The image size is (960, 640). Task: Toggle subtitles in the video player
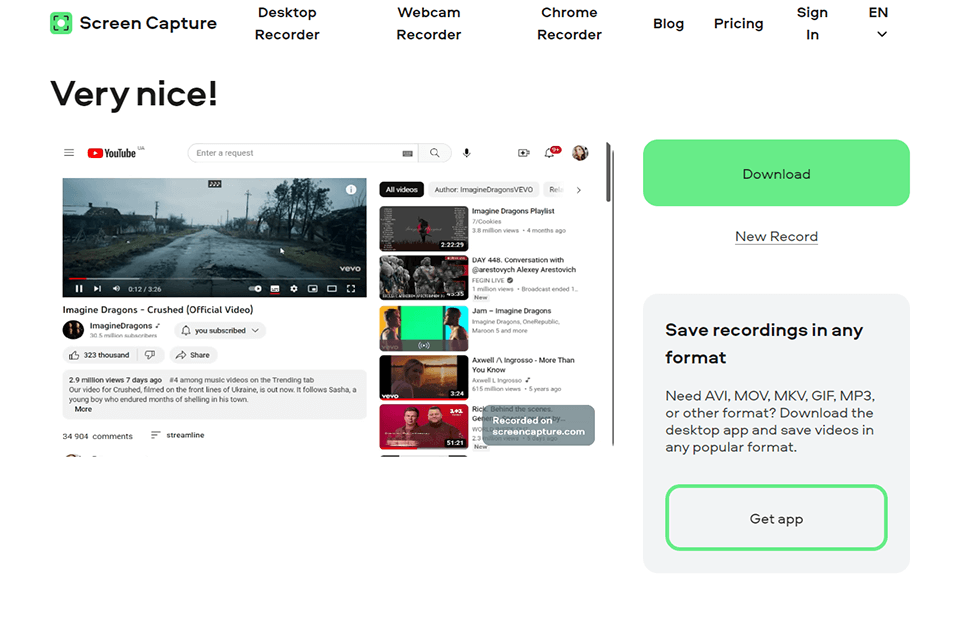point(274,289)
